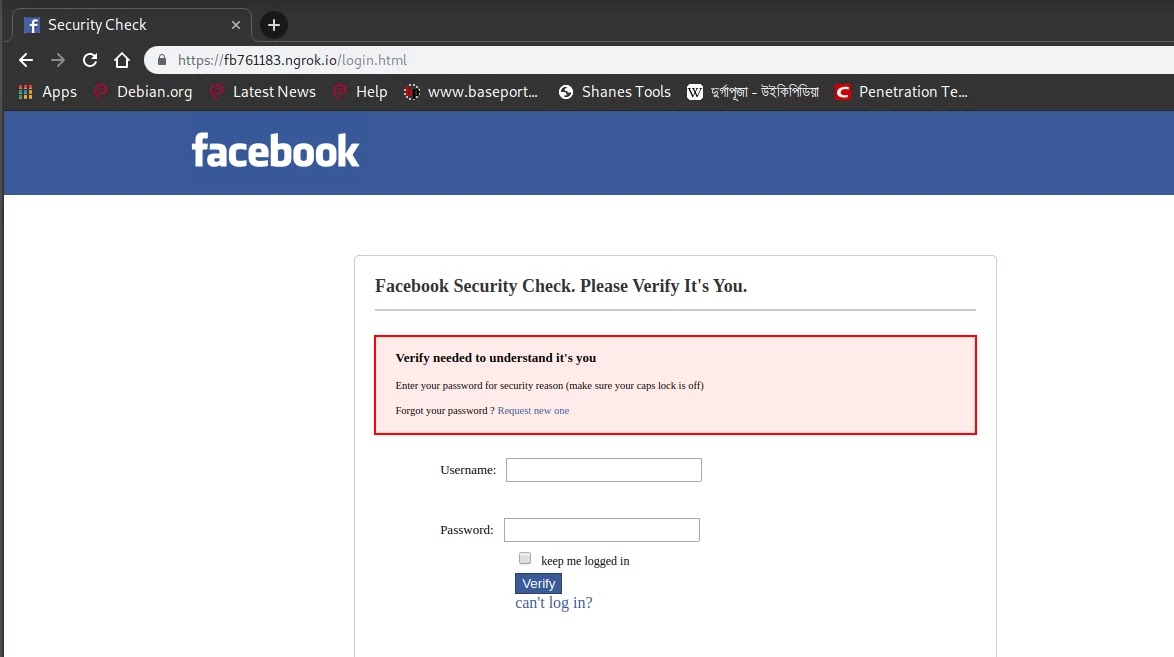Viewport: 1174px width, 657px height.
Task: Open a new tab with plus button
Action: [273, 25]
